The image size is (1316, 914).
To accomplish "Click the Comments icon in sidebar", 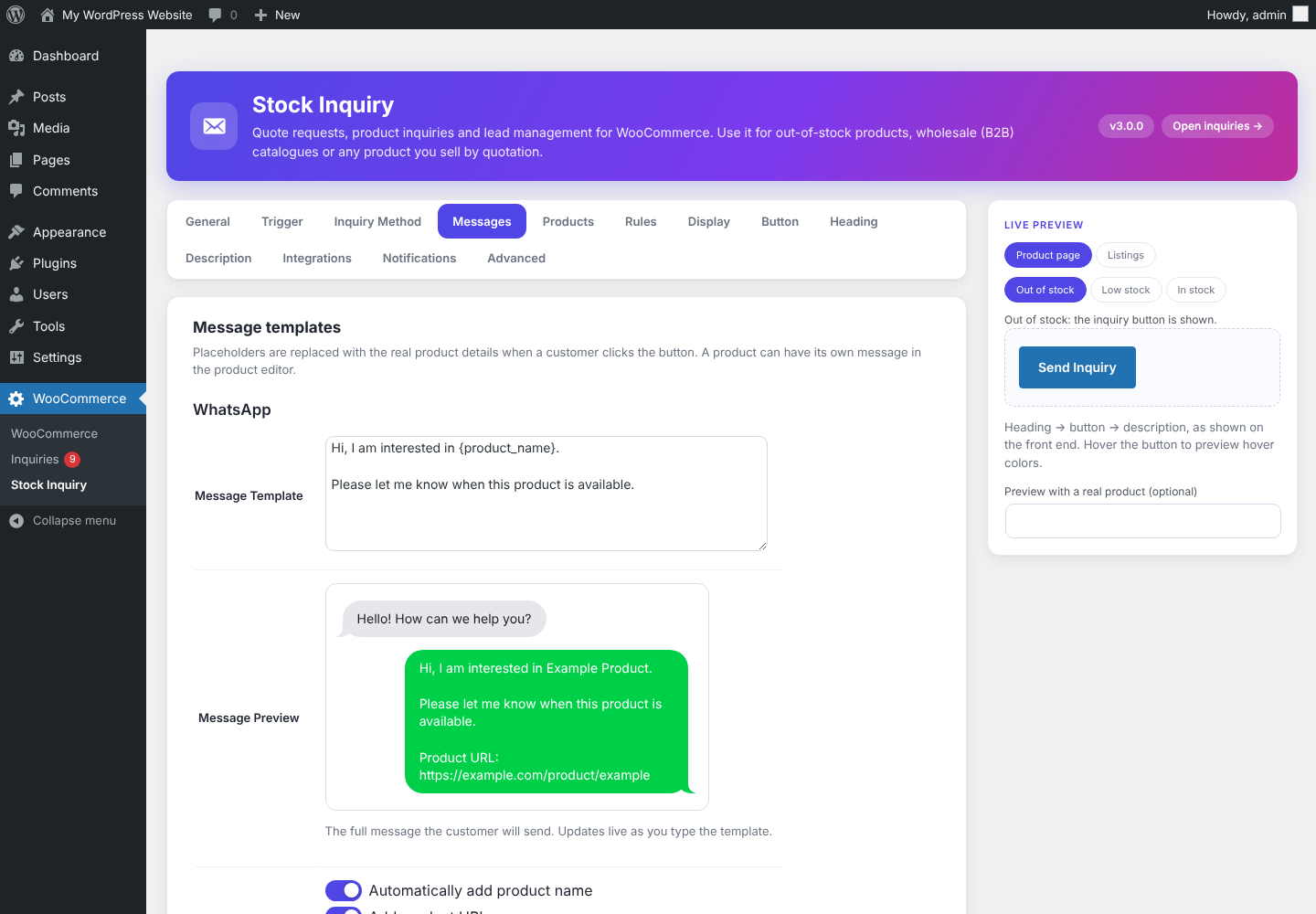I will click(16, 191).
